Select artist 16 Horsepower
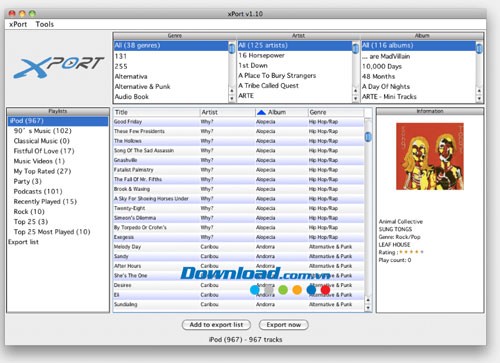The height and width of the screenshot is (363, 500). 295,55
